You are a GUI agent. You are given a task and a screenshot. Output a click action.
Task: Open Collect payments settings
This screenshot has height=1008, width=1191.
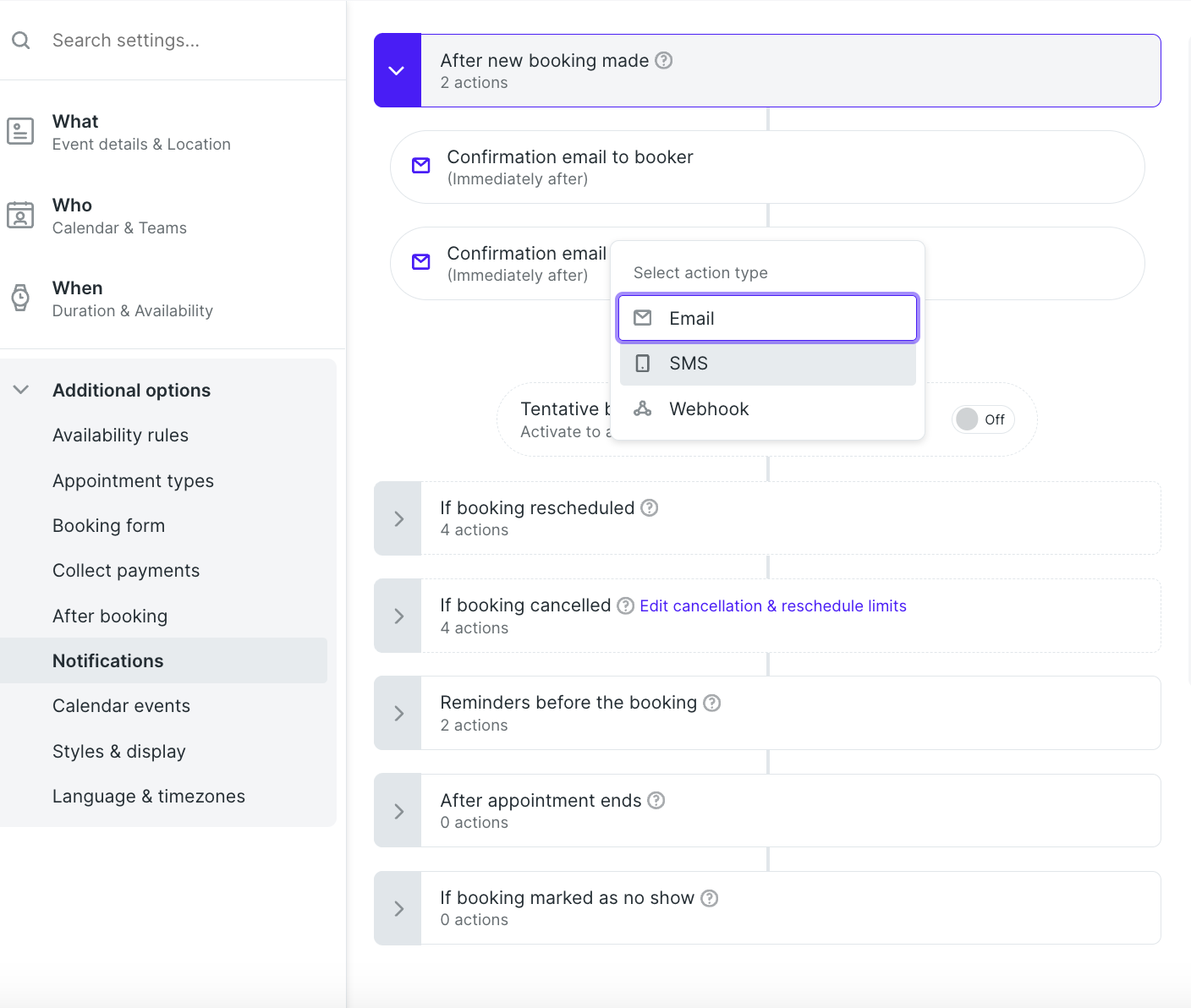point(126,571)
